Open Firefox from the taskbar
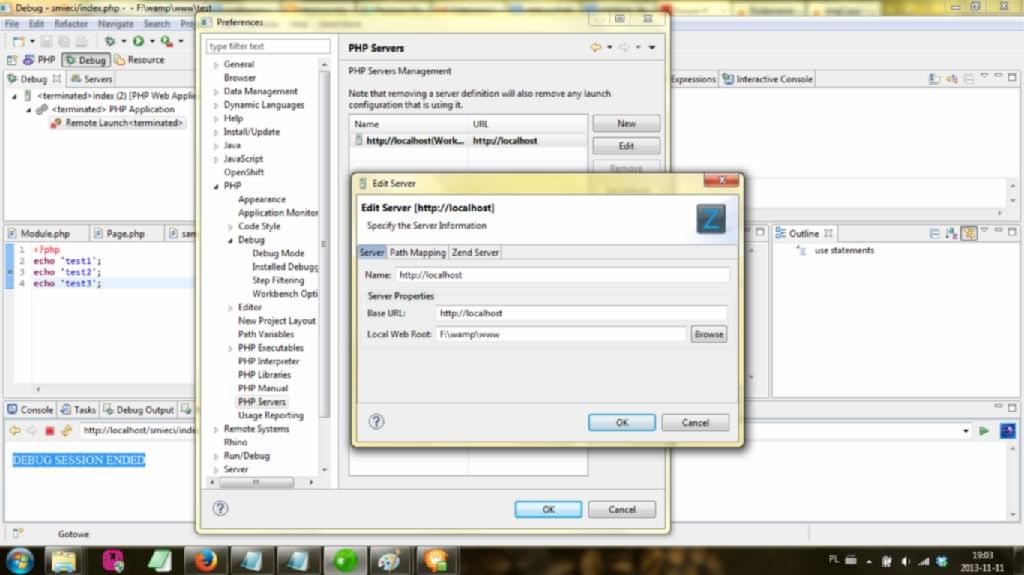Screen dimensions: 1024x575 [x=205, y=561]
